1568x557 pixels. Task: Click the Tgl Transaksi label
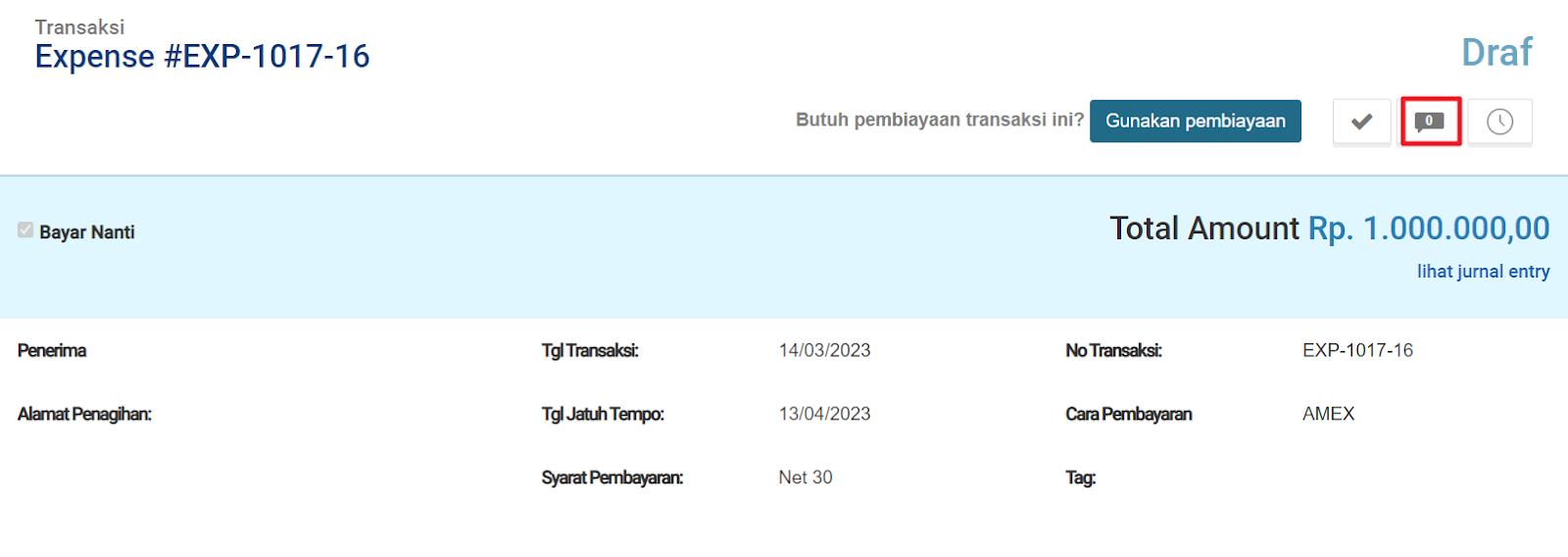coord(590,350)
